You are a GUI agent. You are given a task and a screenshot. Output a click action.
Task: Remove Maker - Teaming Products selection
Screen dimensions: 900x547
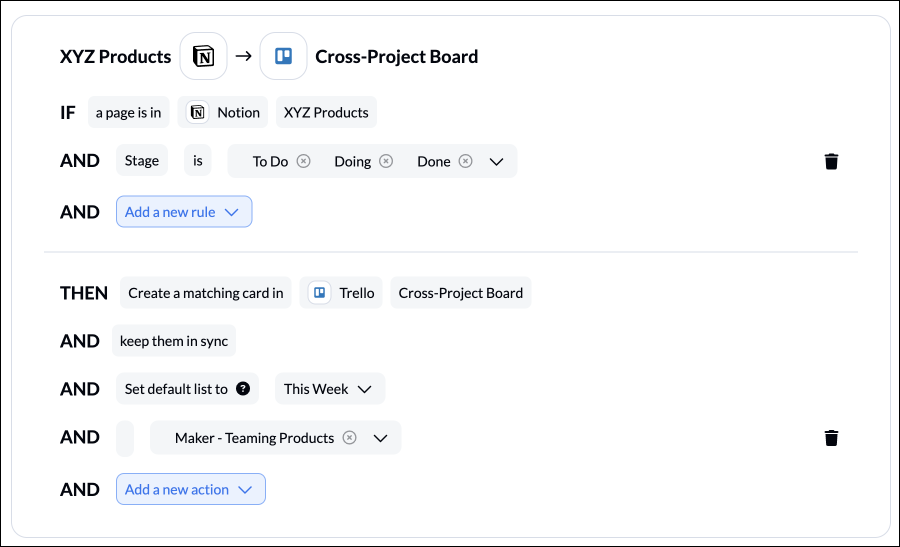pos(350,438)
